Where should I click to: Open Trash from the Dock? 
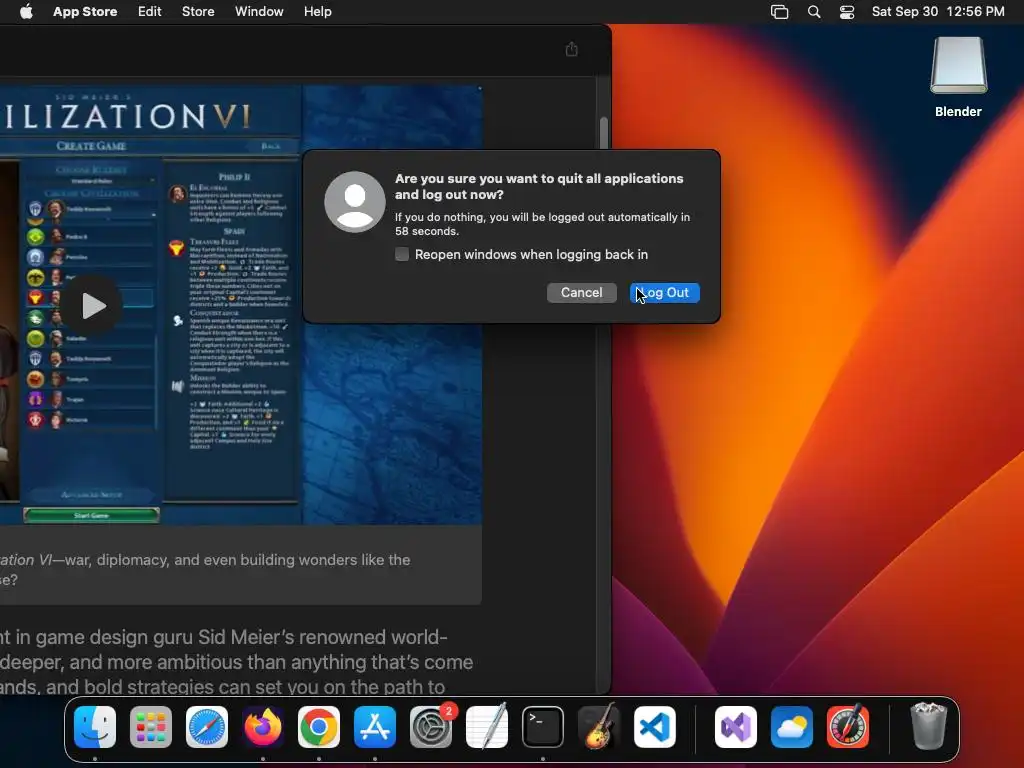click(928, 727)
